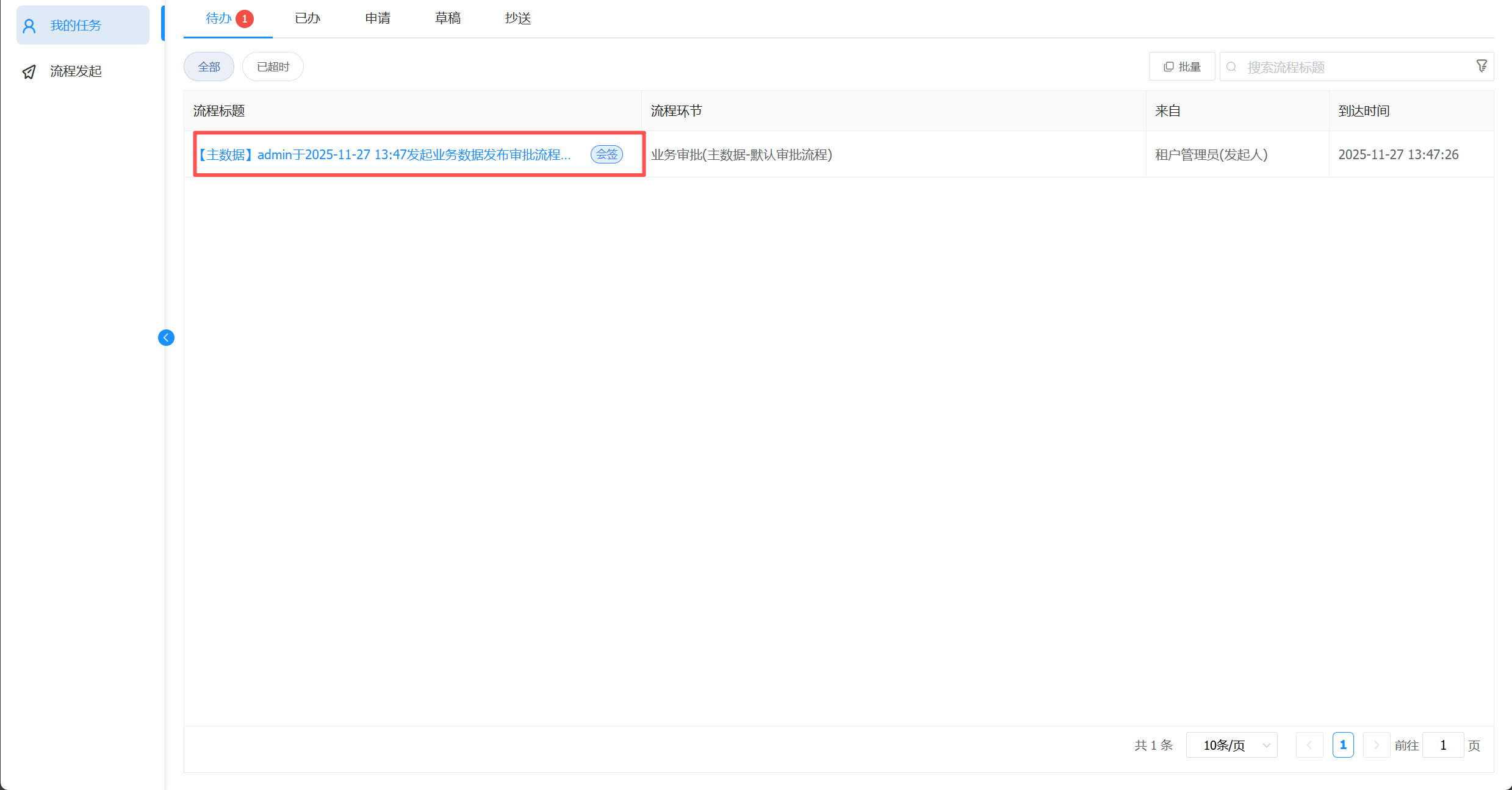Screen dimensions: 1512x790
Task: Open 流程发起 paper plane menu
Action: tap(76, 71)
